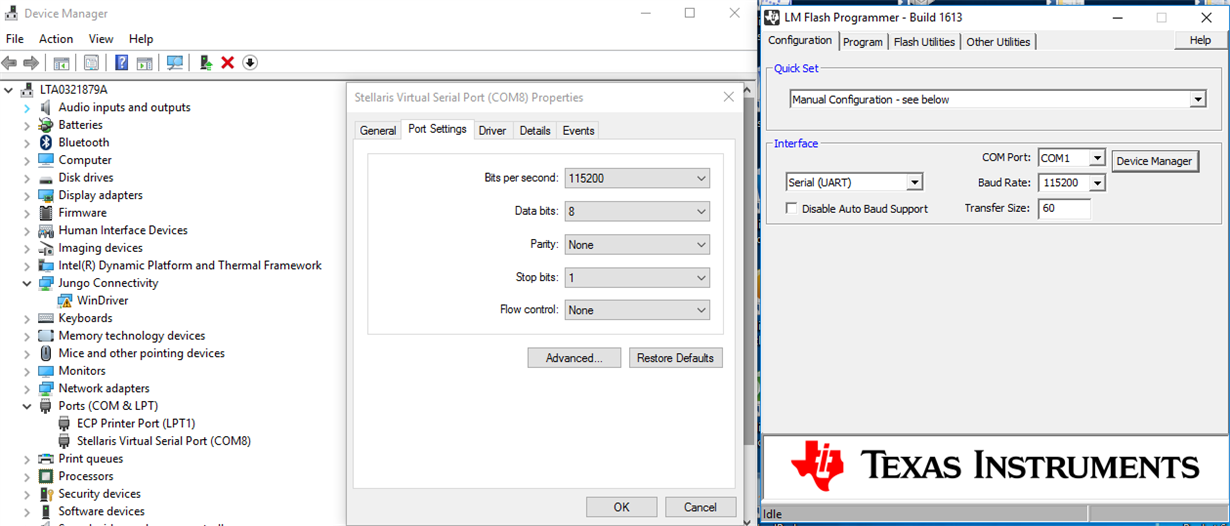Open the COM Port dropdown in LM Flash

[x=1097, y=158]
